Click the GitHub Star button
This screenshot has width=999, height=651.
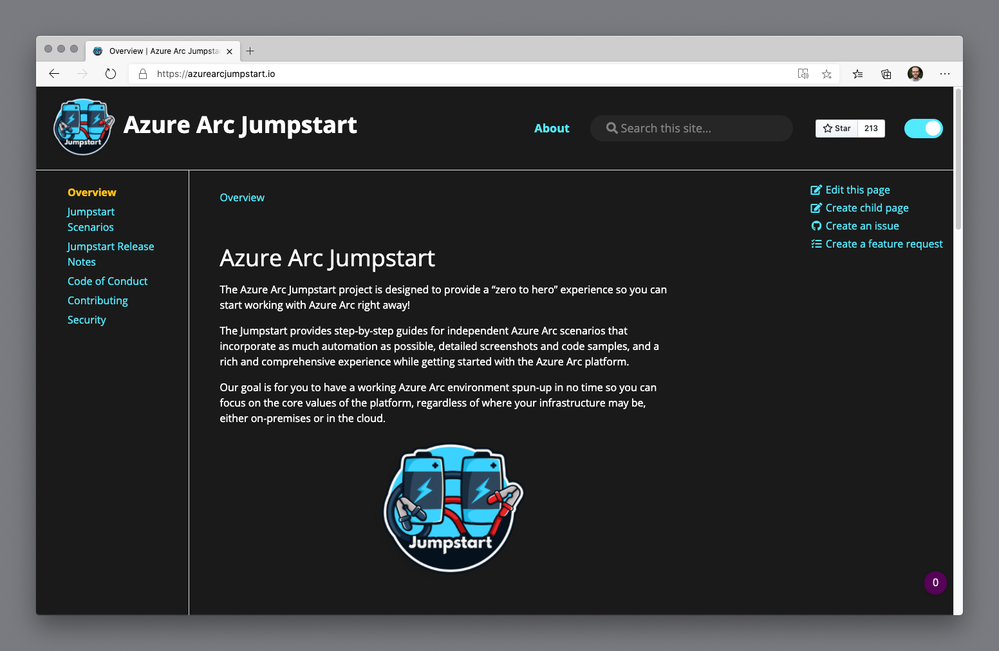tap(837, 128)
